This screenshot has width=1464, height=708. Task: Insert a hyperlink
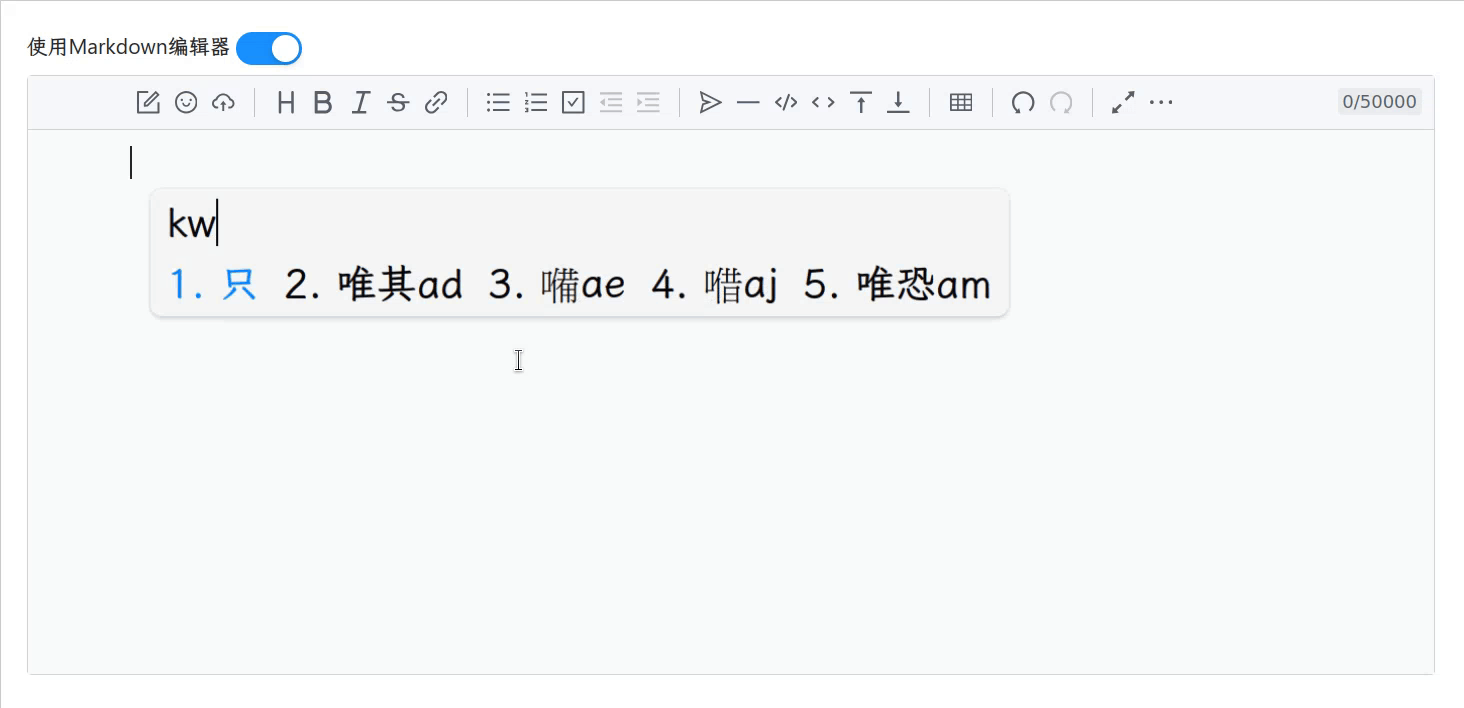pos(436,102)
